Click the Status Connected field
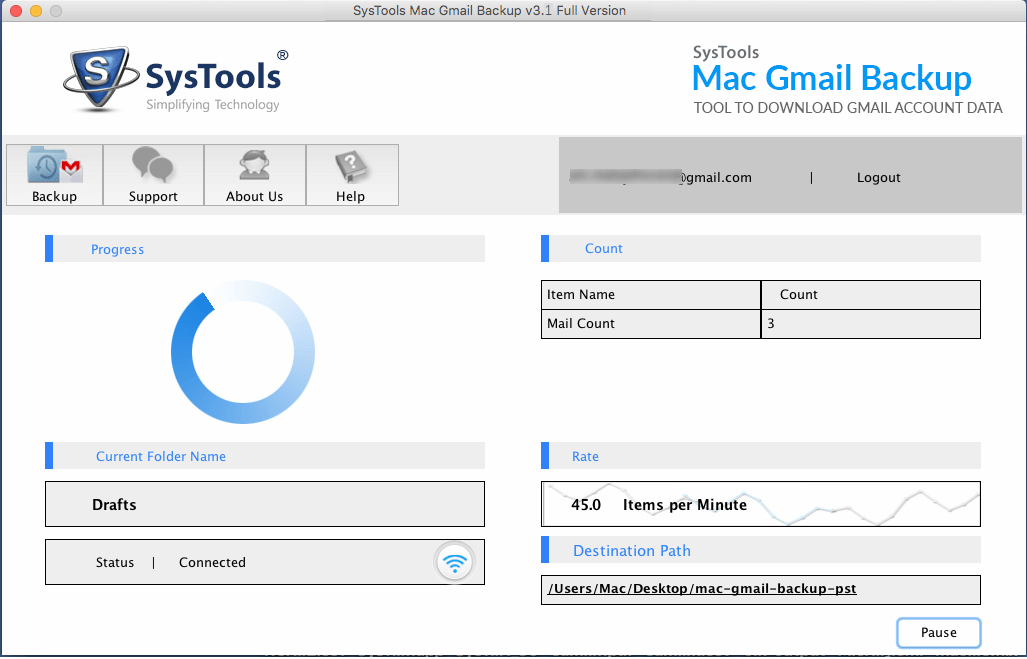Screen dimensions: 1027x659 coord(200,562)
